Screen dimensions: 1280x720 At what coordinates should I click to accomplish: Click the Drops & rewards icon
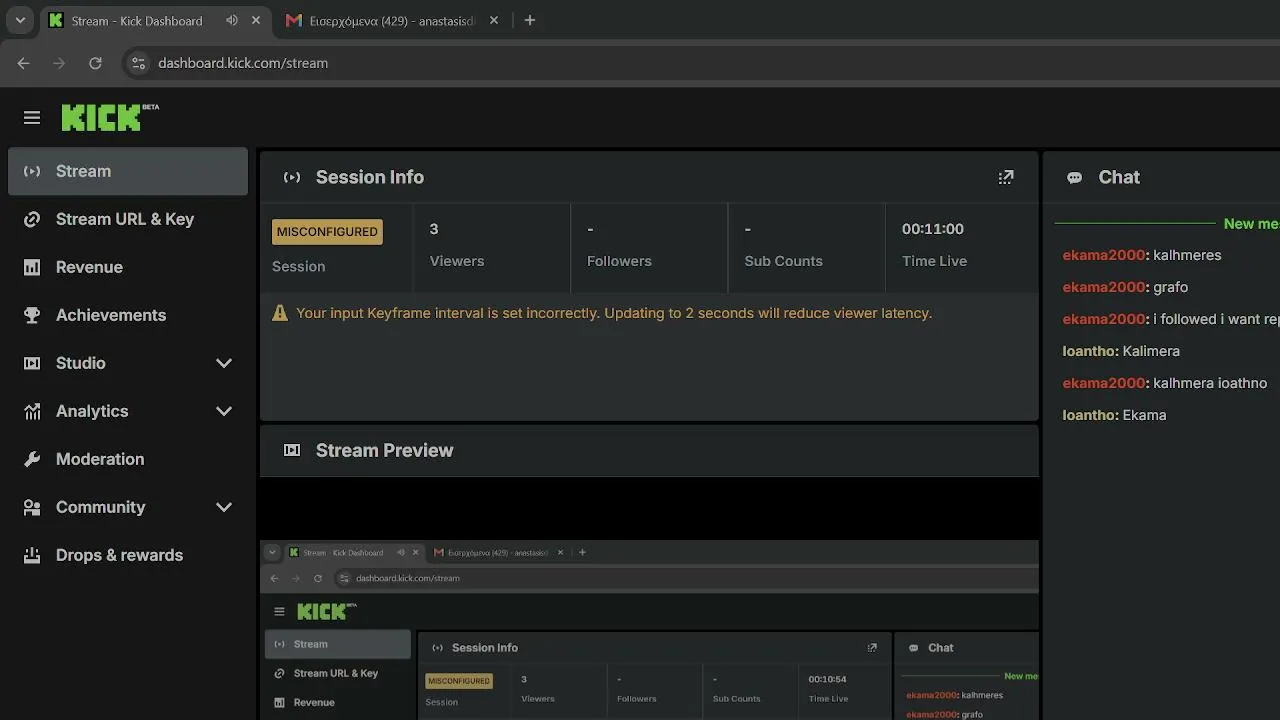[32, 555]
